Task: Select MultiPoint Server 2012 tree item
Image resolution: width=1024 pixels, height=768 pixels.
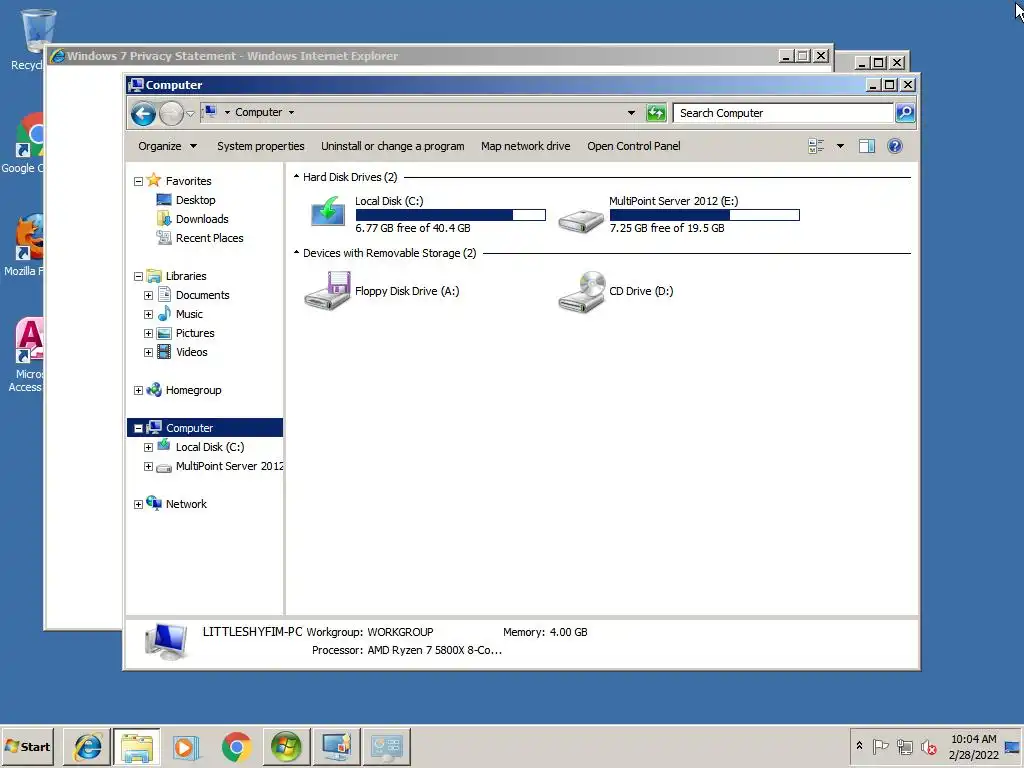Action: [x=229, y=466]
